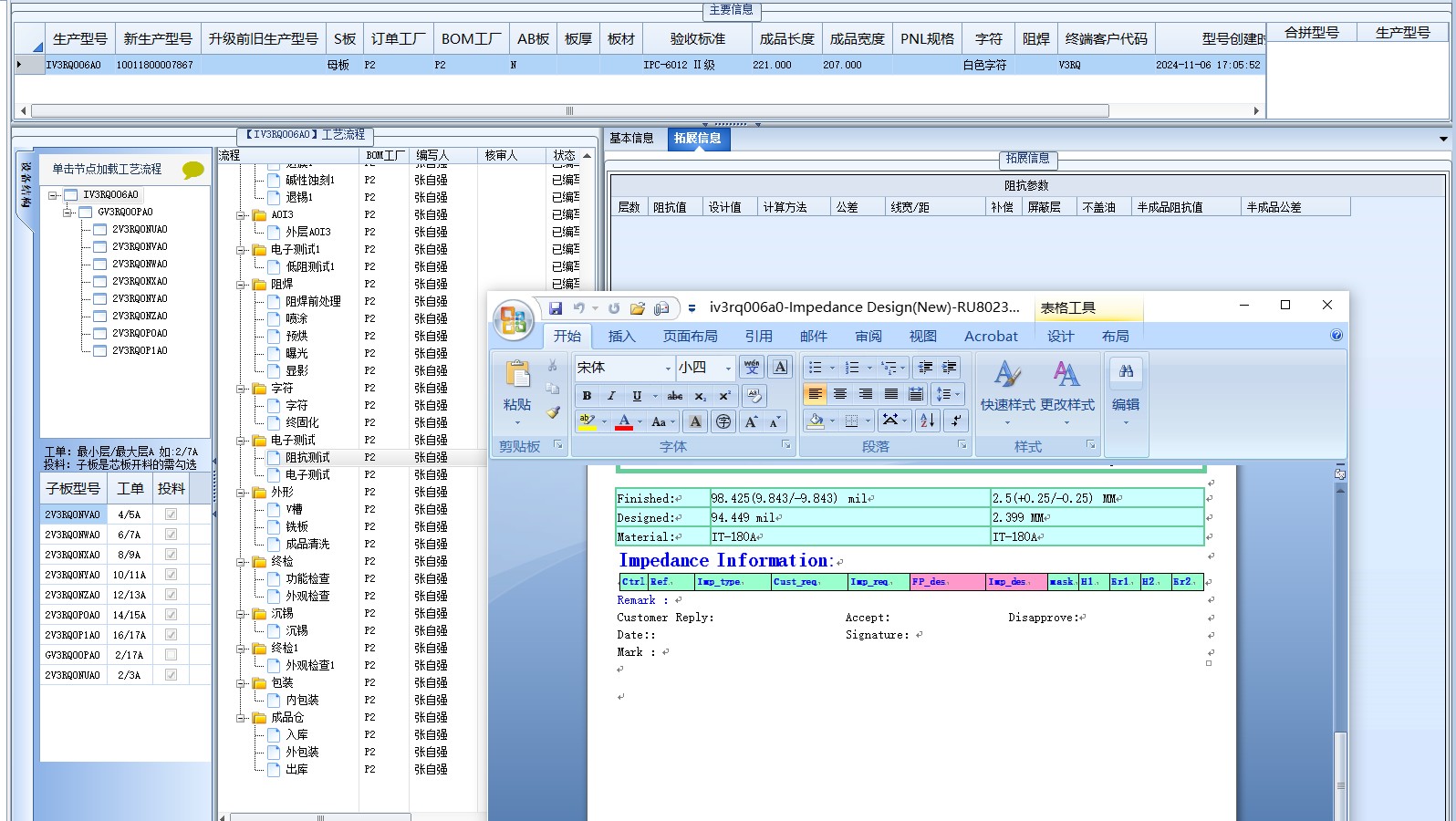Open the 引用 ribbon tab
The height and width of the screenshot is (821, 1456).
758,337
